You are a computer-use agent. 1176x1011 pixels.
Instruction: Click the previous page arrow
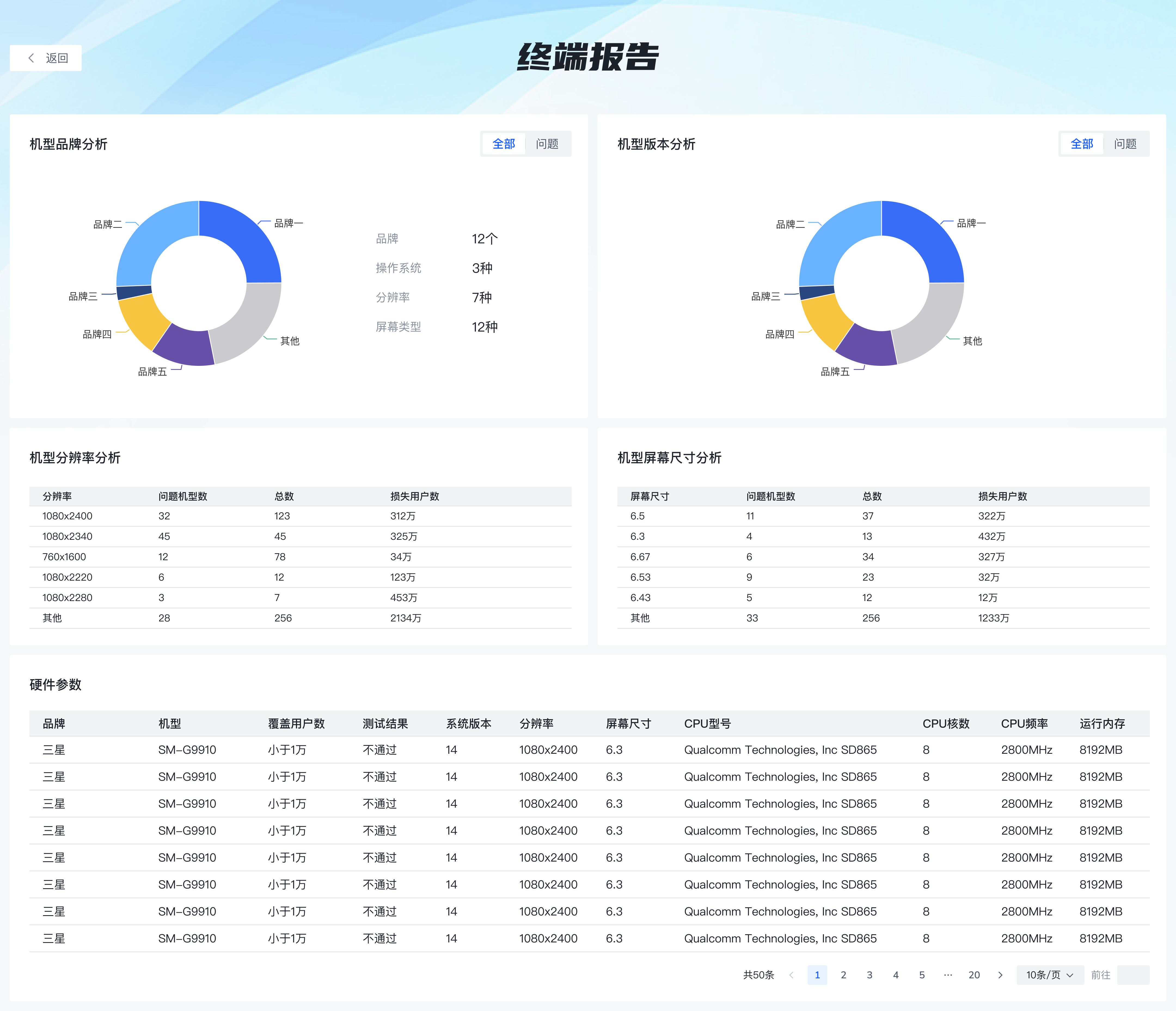point(791,975)
